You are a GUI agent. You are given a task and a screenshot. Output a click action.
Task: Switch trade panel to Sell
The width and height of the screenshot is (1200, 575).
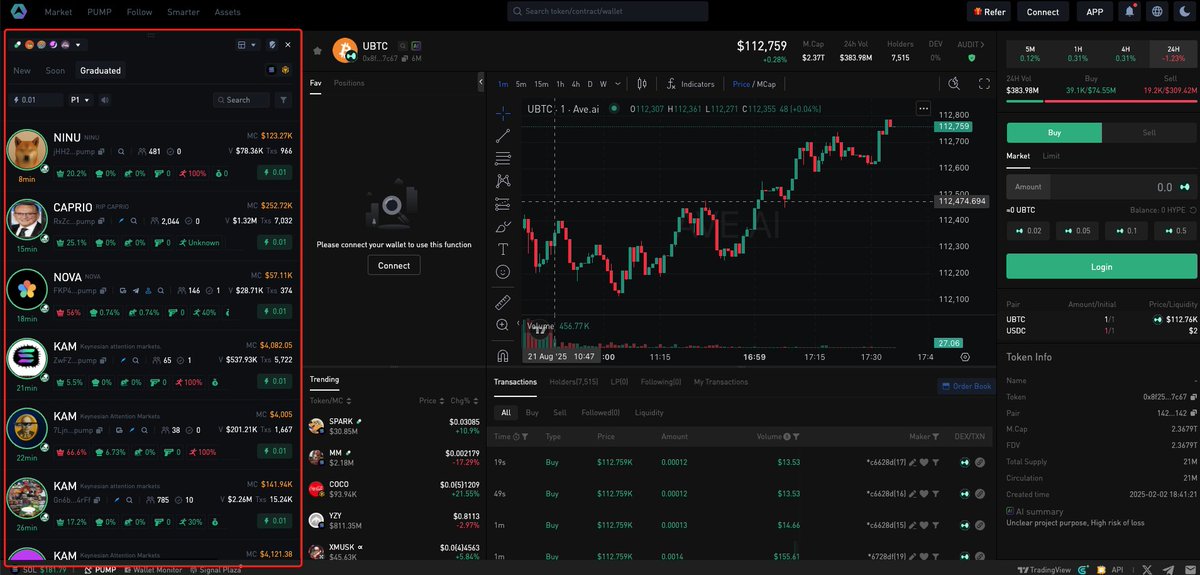click(1147, 132)
